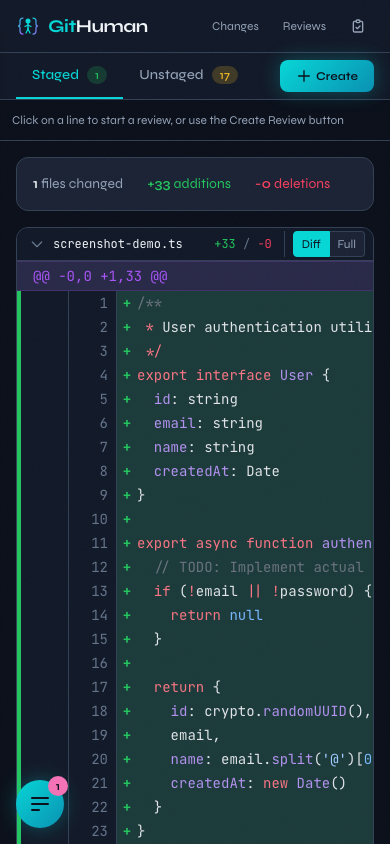This screenshot has width=390, height=844.
Task: Click the 1 files changed text
Action: point(77,184)
